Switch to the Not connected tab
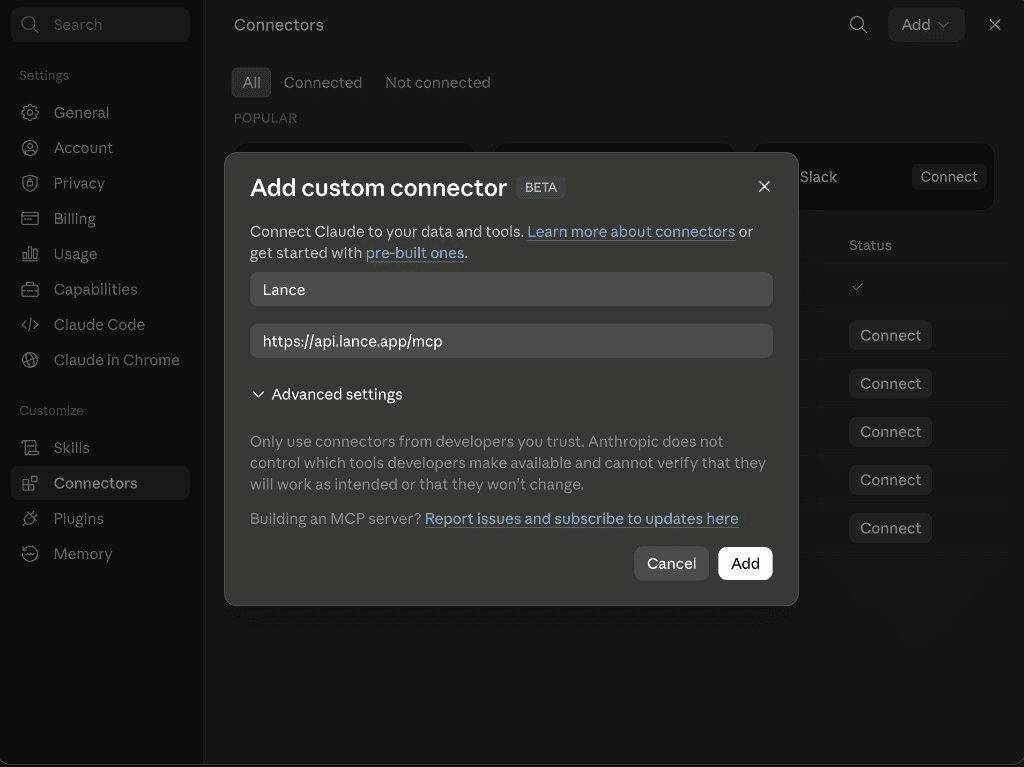The width and height of the screenshot is (1024, 767). [x=438, y=82]
